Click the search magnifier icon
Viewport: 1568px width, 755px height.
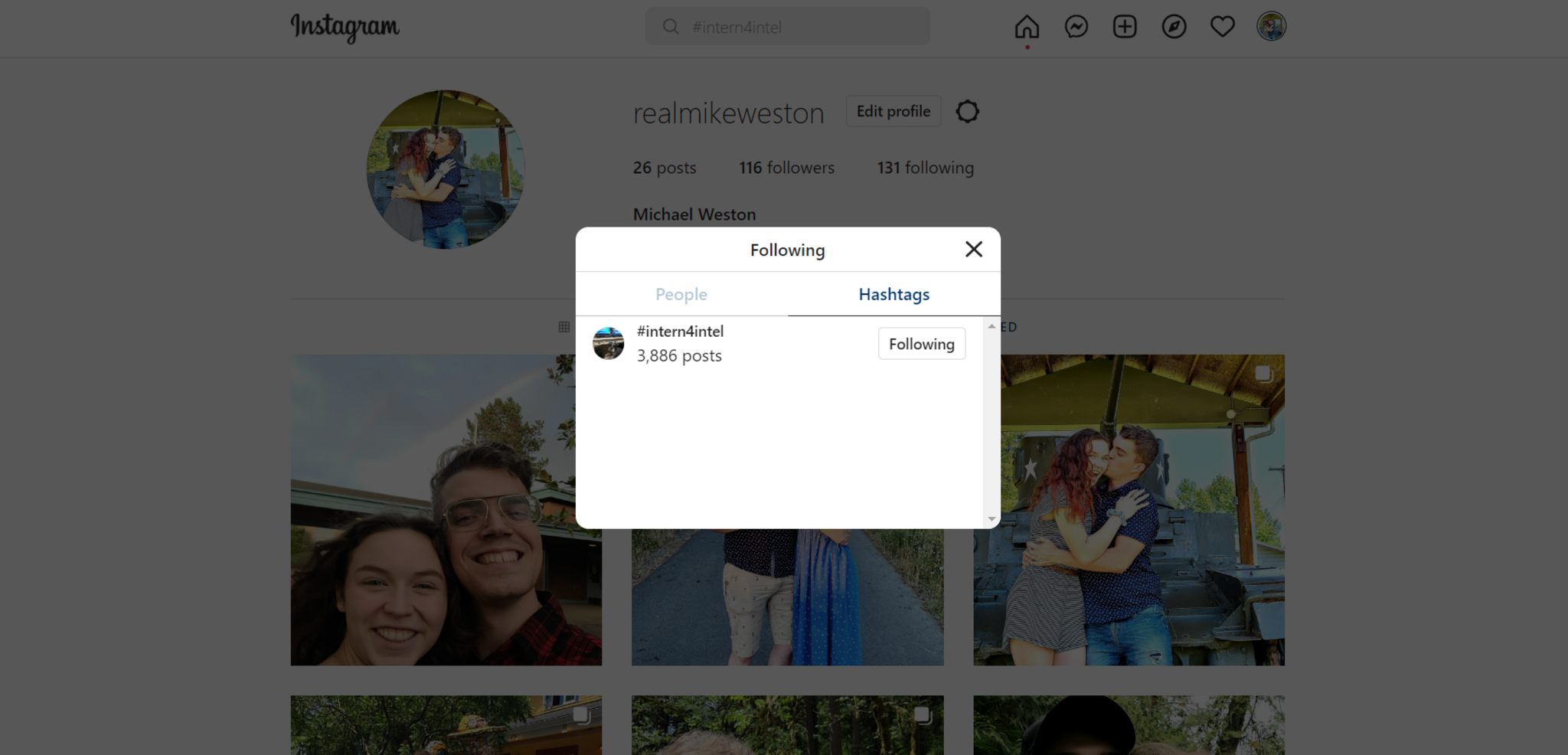pos(671,27)
